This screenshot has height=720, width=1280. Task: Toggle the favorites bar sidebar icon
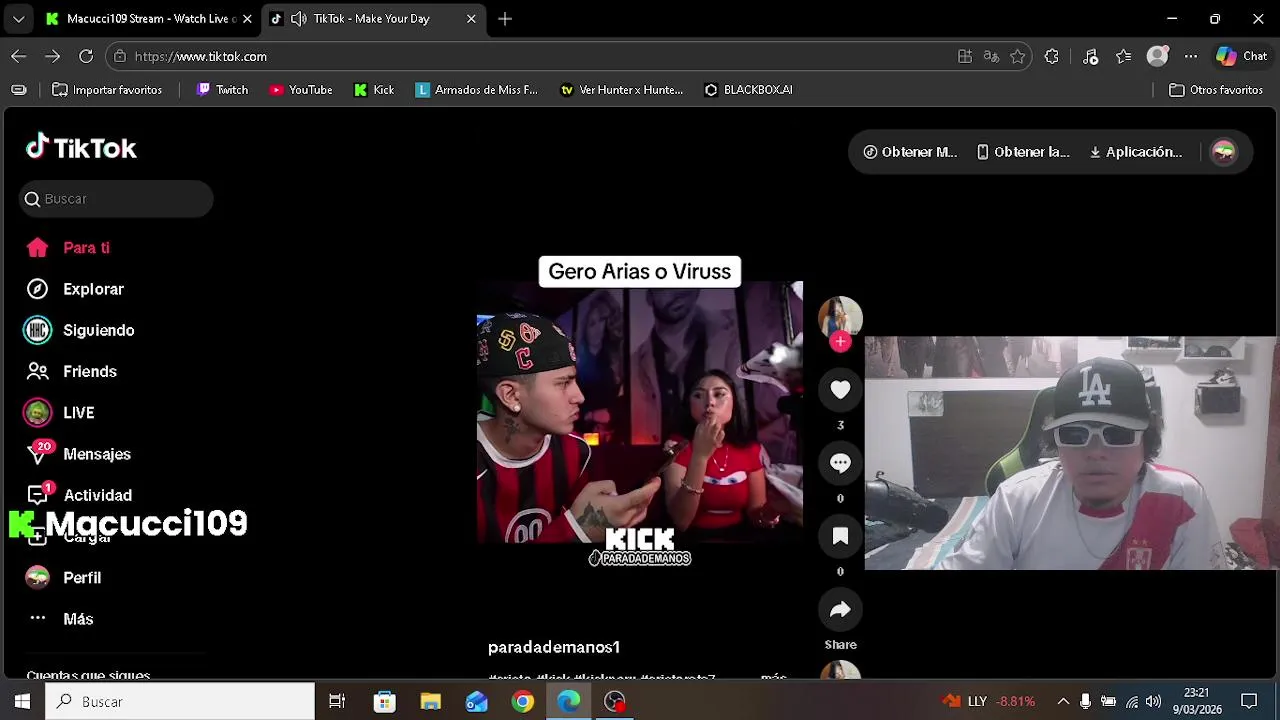click(18, 90)
